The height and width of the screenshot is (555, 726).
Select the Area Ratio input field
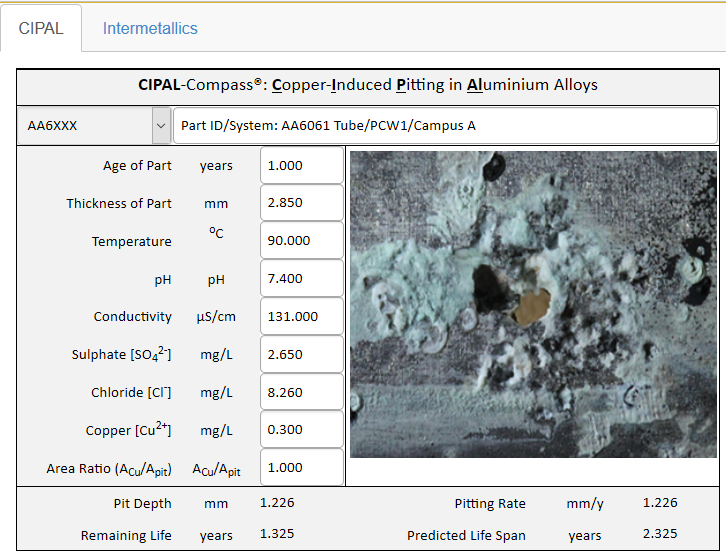(301, 467)
